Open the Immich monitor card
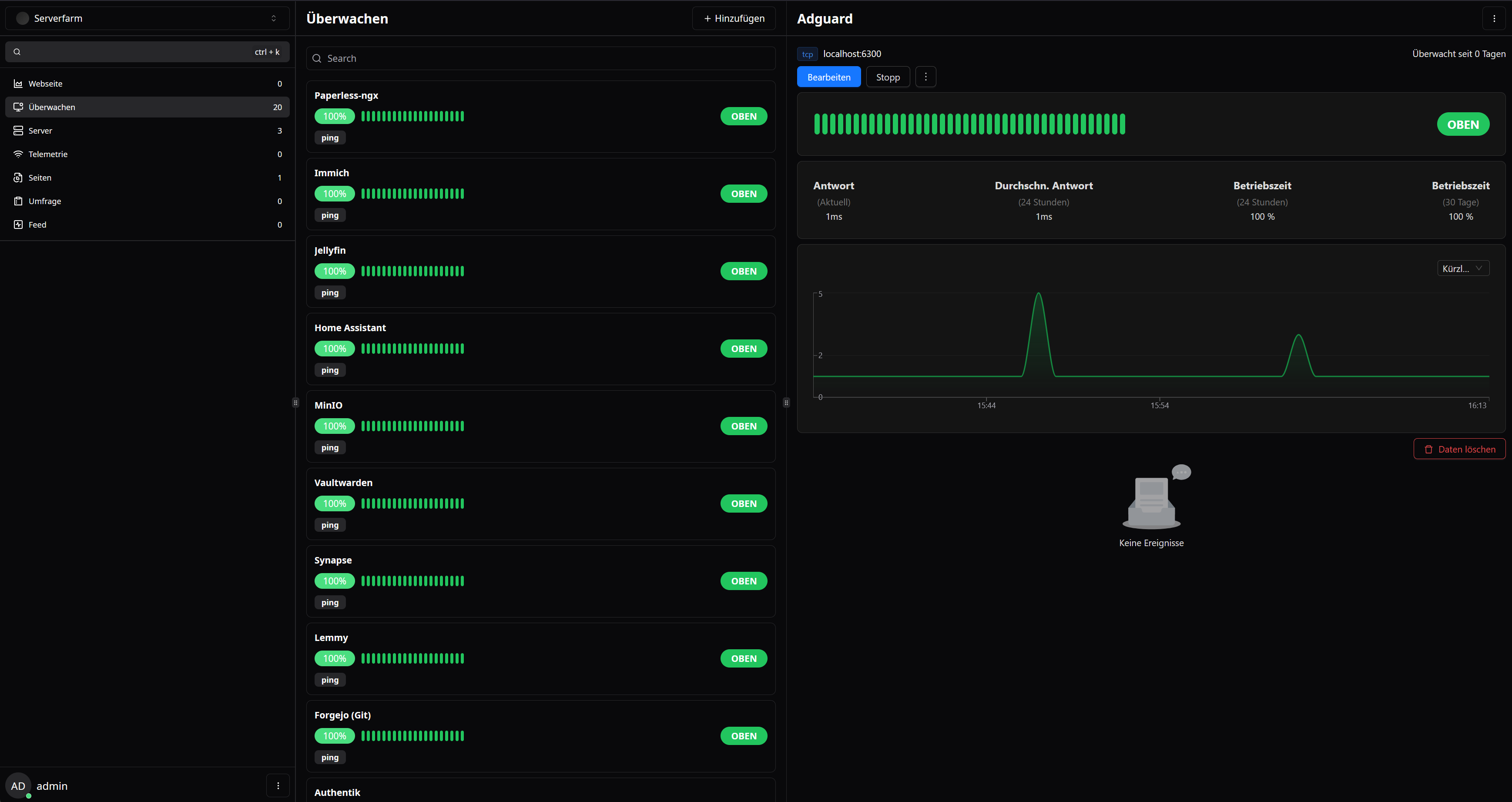Viewport: 1512px width, 802px height. pyautogui.click(x=540, y=194)
